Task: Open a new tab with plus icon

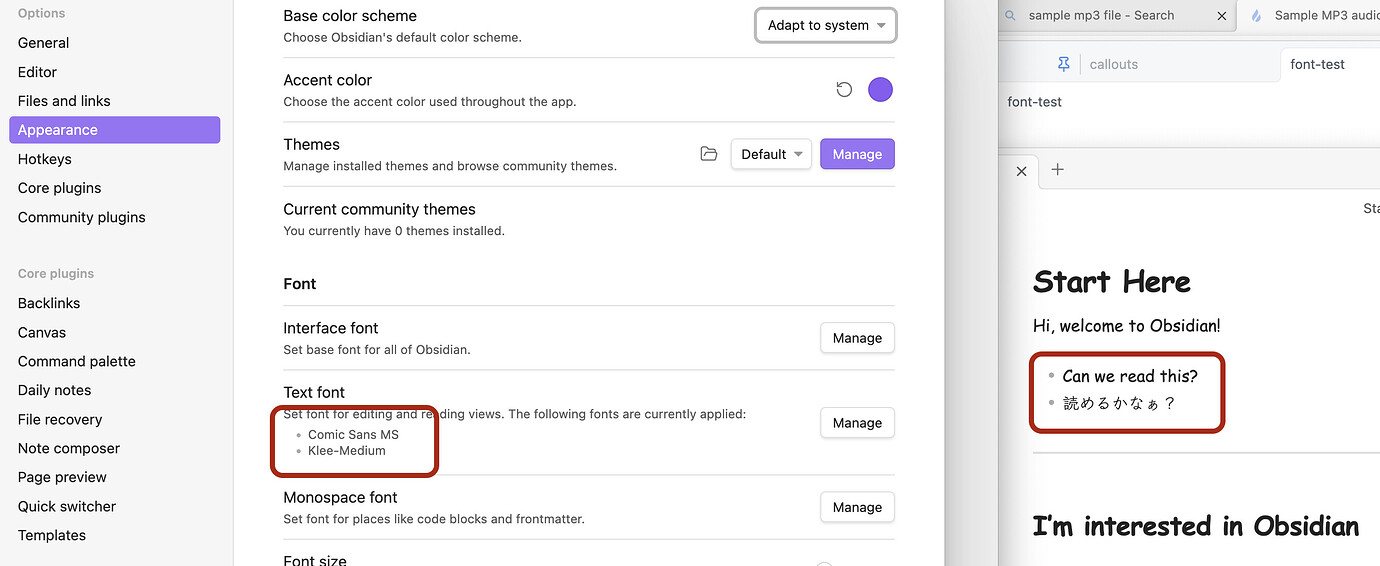Action: tap(1057, 170)
